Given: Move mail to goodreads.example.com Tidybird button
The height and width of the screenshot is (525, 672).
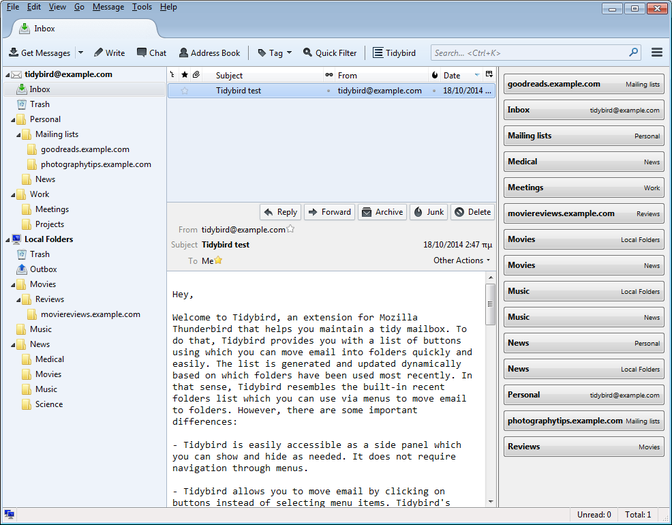Looking at the screenshot, I should tap(584, 84).
